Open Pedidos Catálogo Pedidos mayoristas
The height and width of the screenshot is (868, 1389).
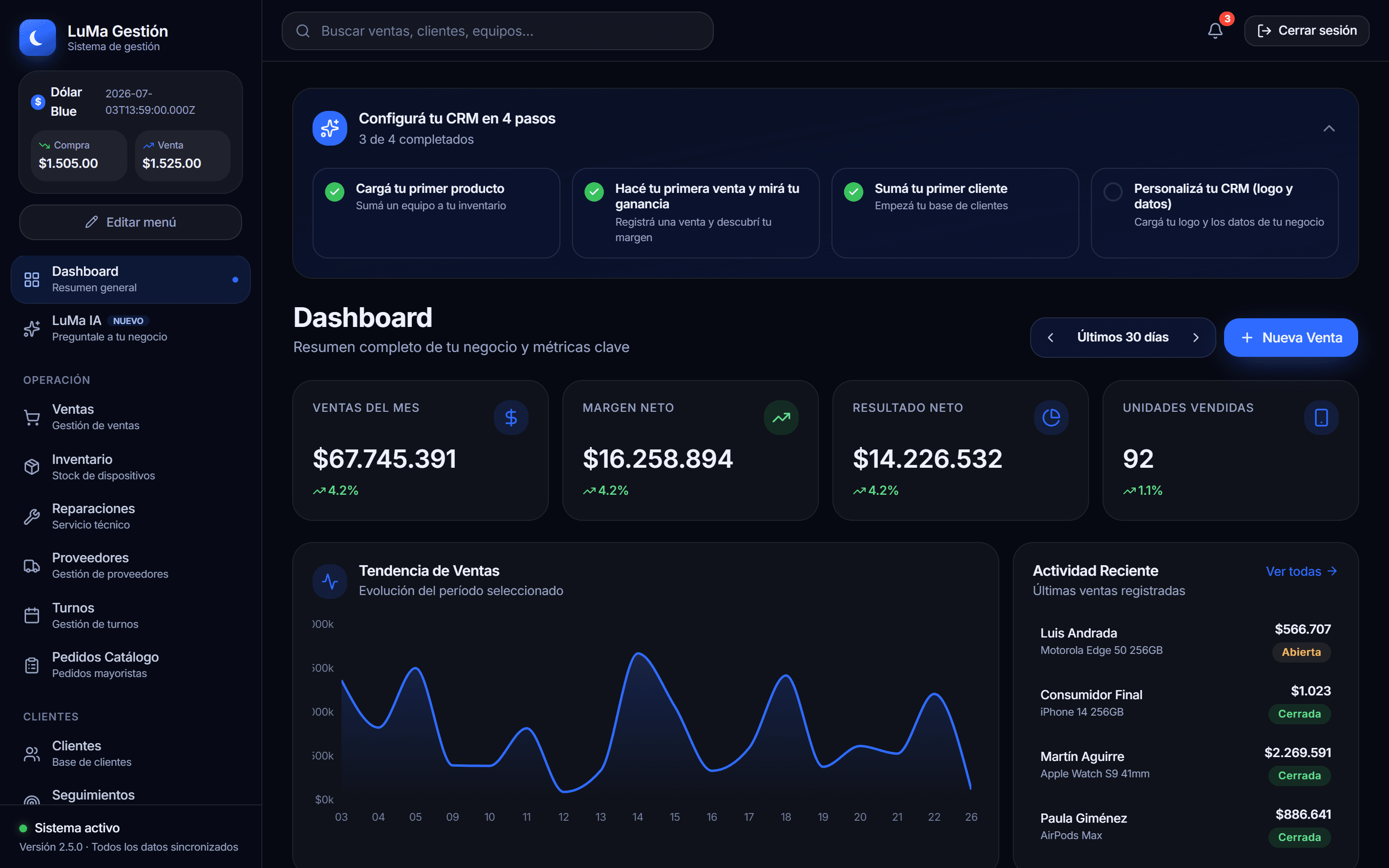coord(131,665)
